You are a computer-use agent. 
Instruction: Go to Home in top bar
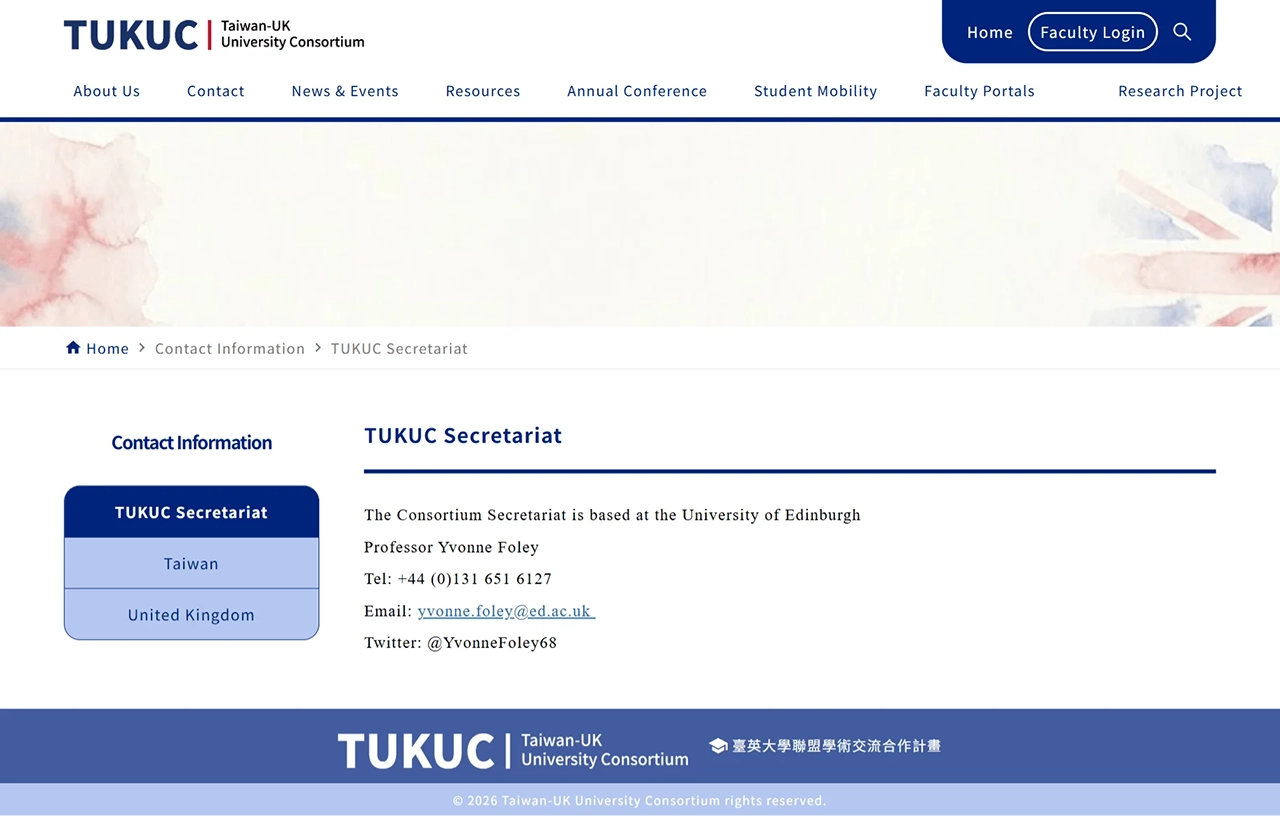[990, 32]
